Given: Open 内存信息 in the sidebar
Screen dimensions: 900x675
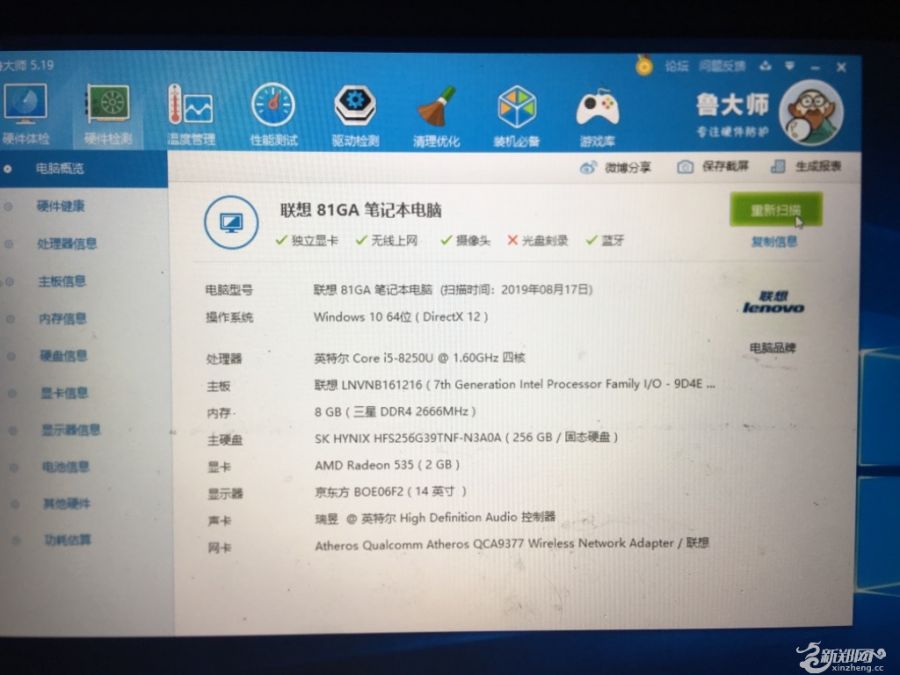Looking at the screenshot, I should click(63, 319).
